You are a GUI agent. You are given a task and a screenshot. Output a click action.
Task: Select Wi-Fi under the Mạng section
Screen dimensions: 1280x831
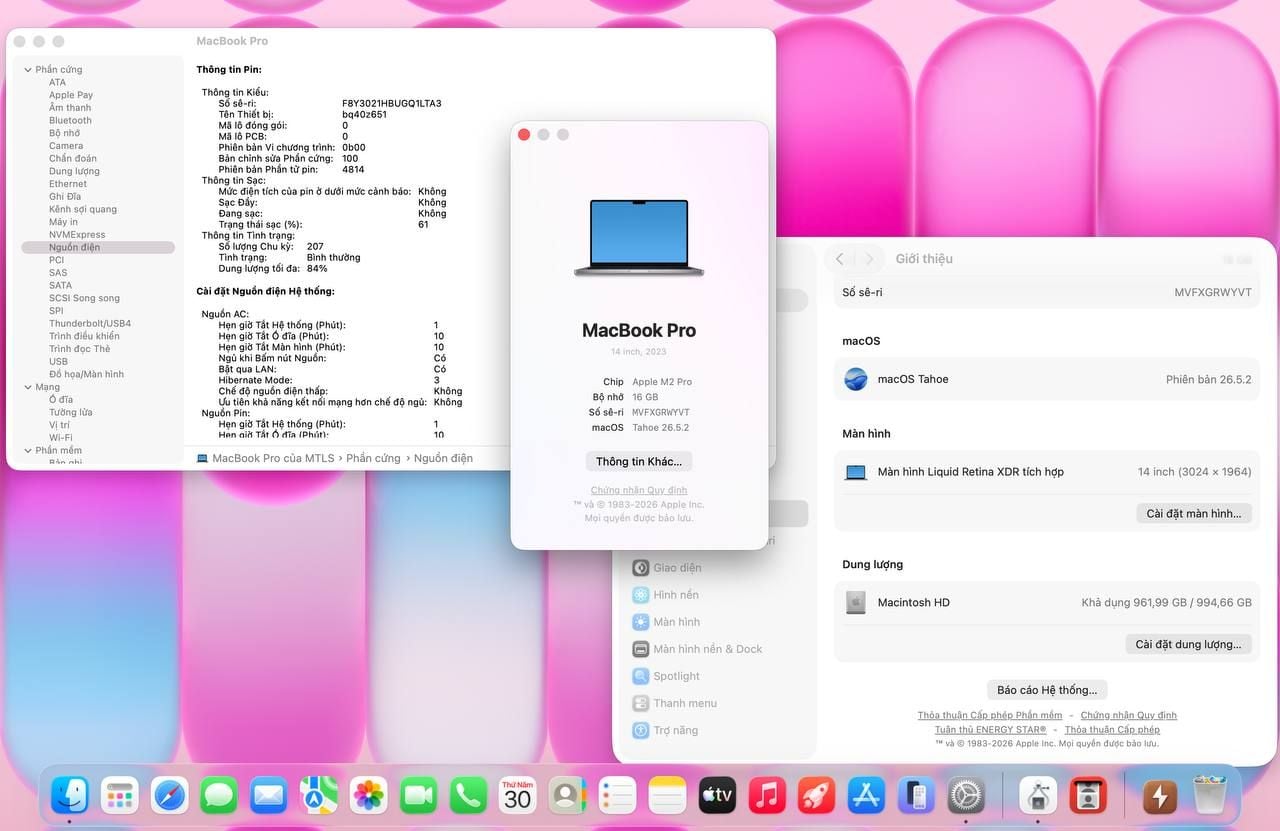coord(61,438)
